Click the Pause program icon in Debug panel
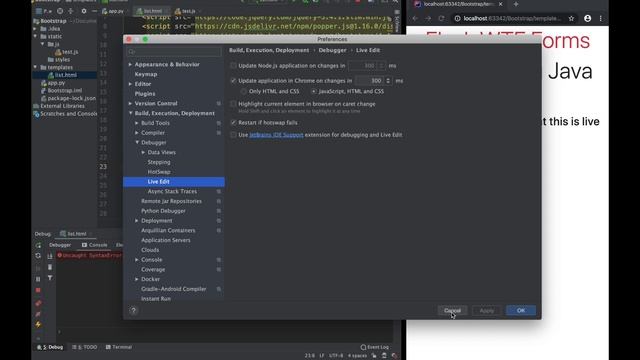640x360 pixels. click(38, 279)
